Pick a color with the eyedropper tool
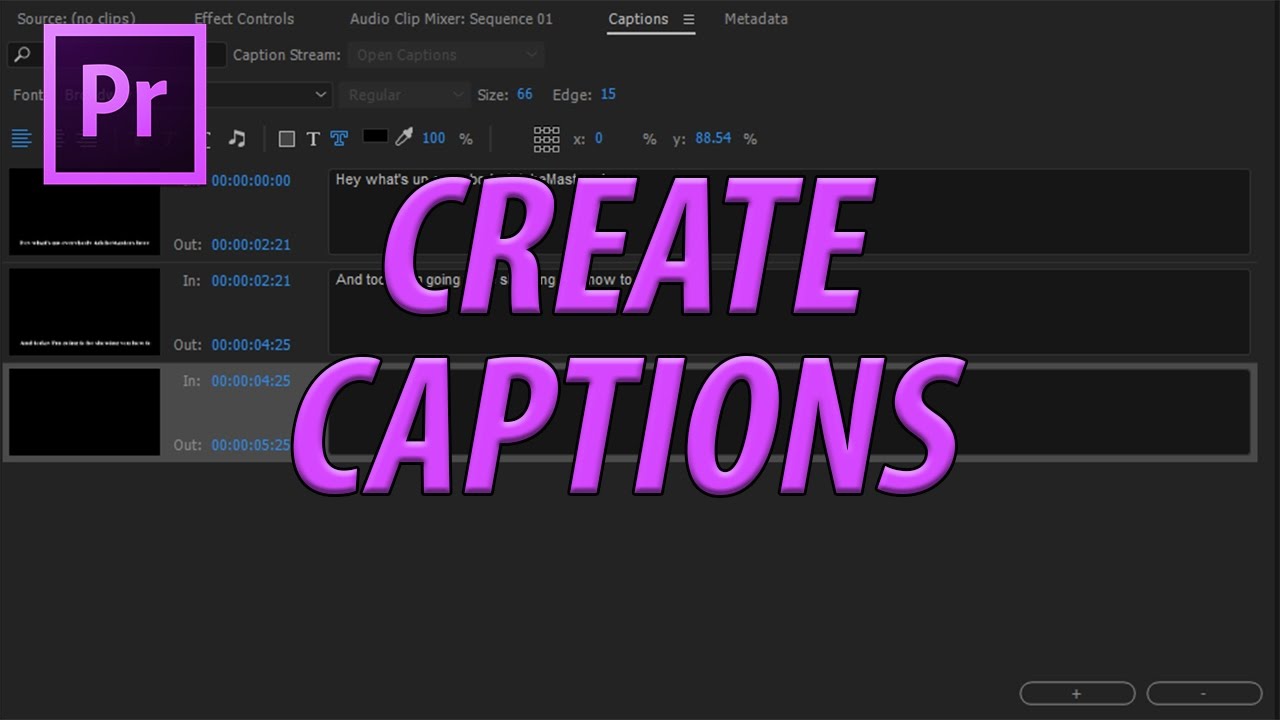Viewport: 1280px width, 720px height. coord(403,138)
